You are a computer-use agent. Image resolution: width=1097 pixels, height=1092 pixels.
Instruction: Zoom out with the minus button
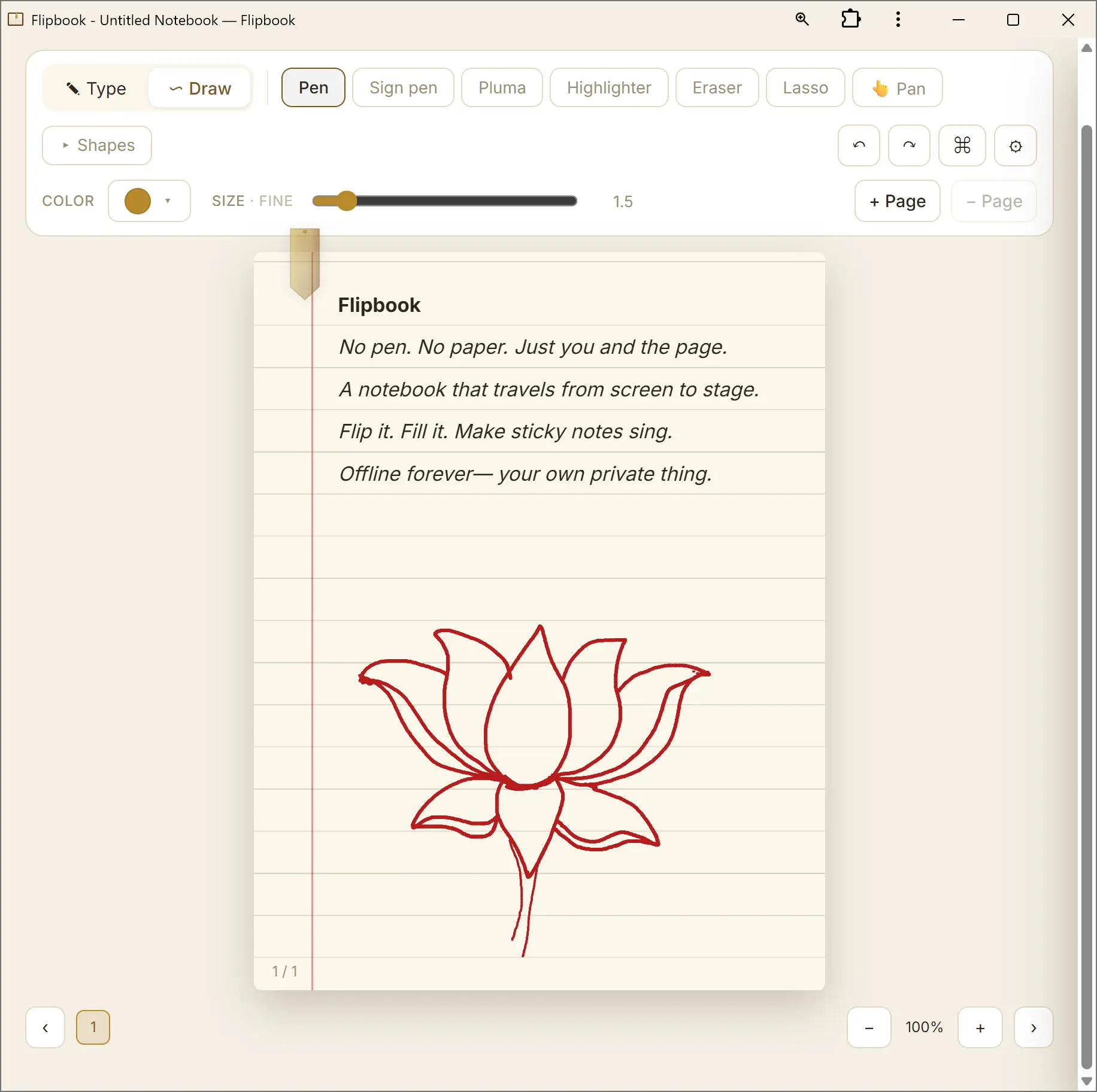click(869, 1027)
